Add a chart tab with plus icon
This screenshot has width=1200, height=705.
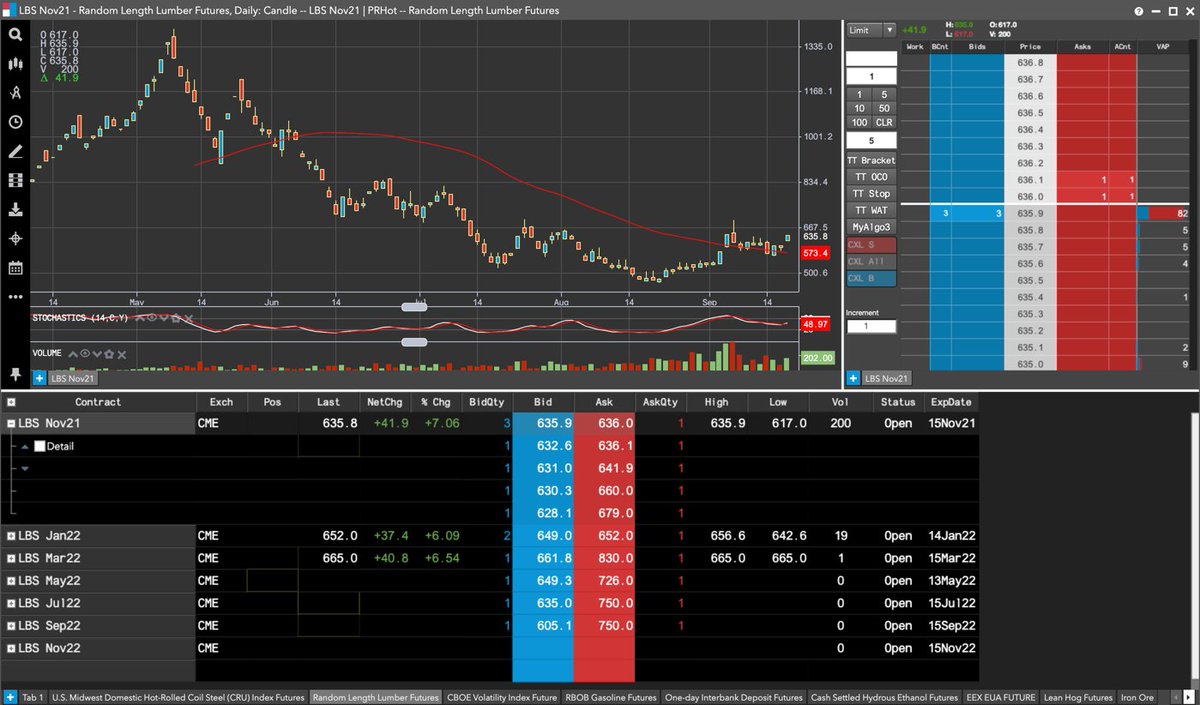39,378
